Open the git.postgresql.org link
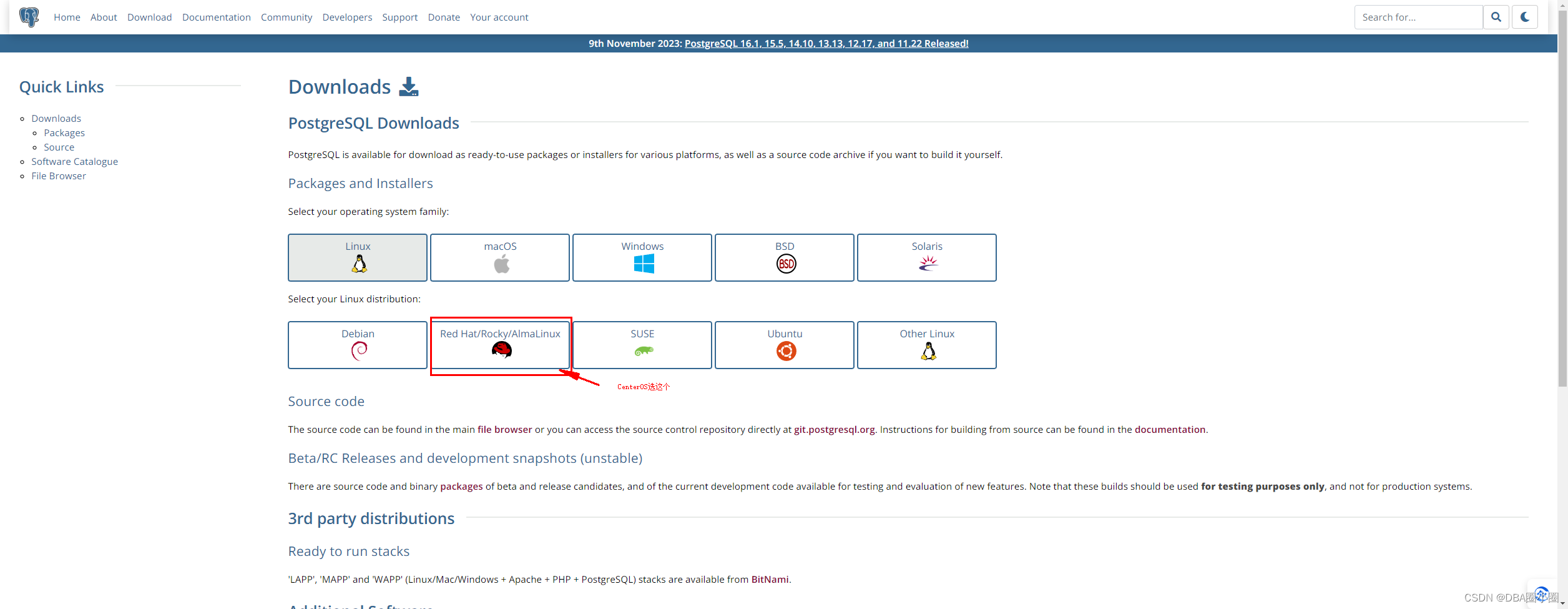This screenshot has width=1568, height=609. tap(834, 429)
